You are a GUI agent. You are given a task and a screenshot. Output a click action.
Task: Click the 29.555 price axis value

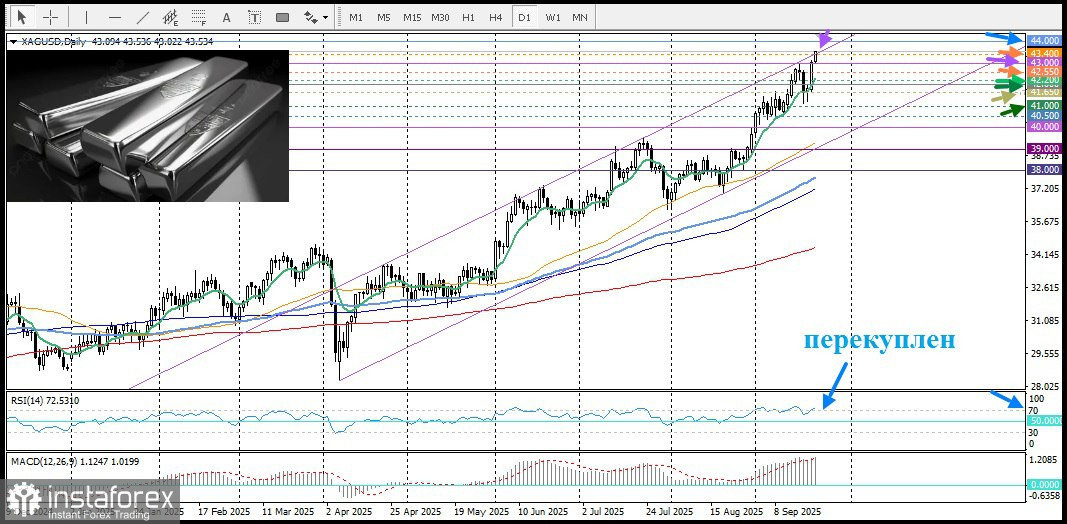tap(1045, 354)
